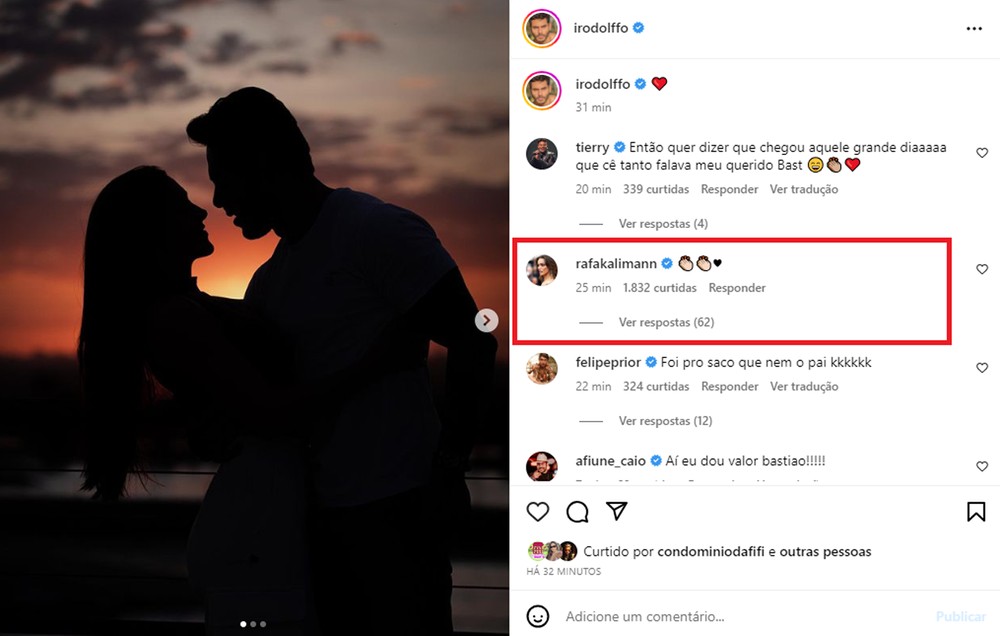Open irodolffo's profile picture
The image size is (1000, 636).
tap(542, 28)
